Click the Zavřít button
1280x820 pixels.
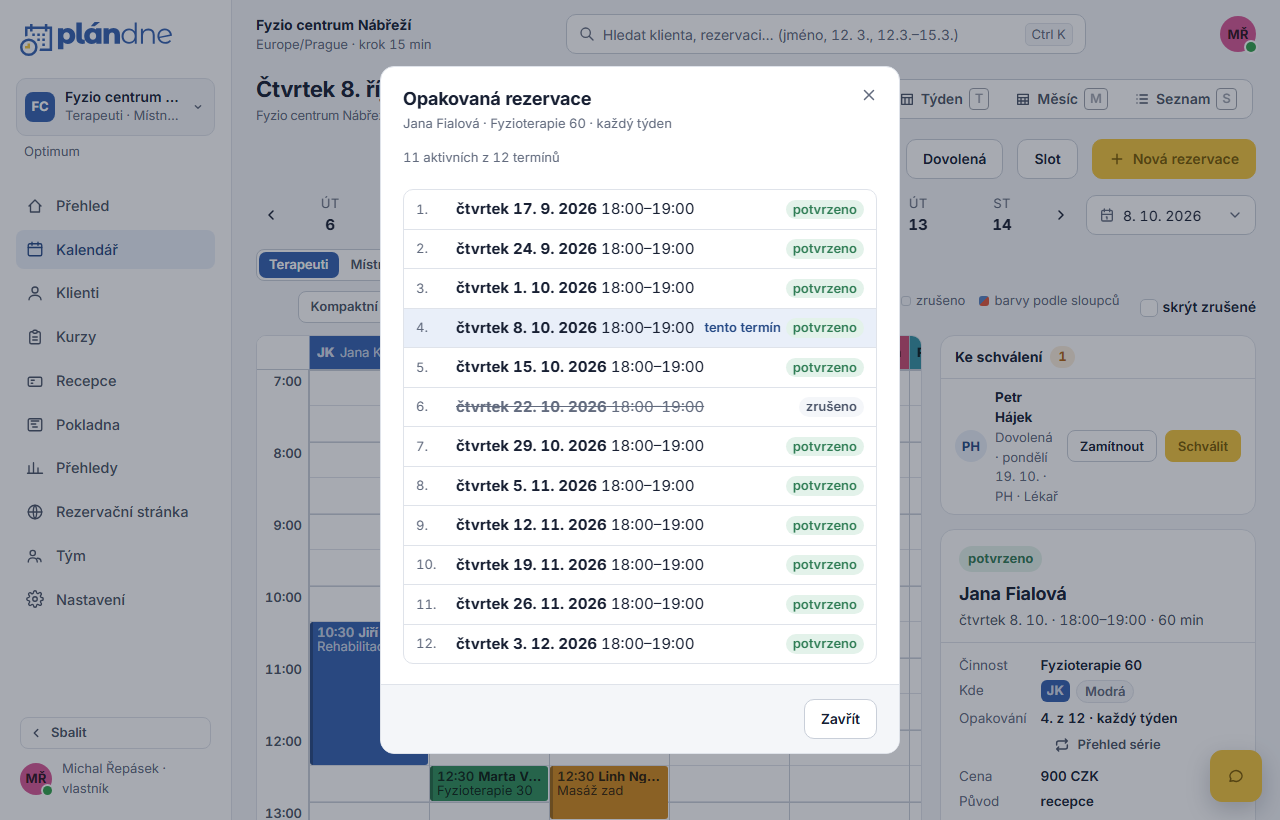coord(840,719)
